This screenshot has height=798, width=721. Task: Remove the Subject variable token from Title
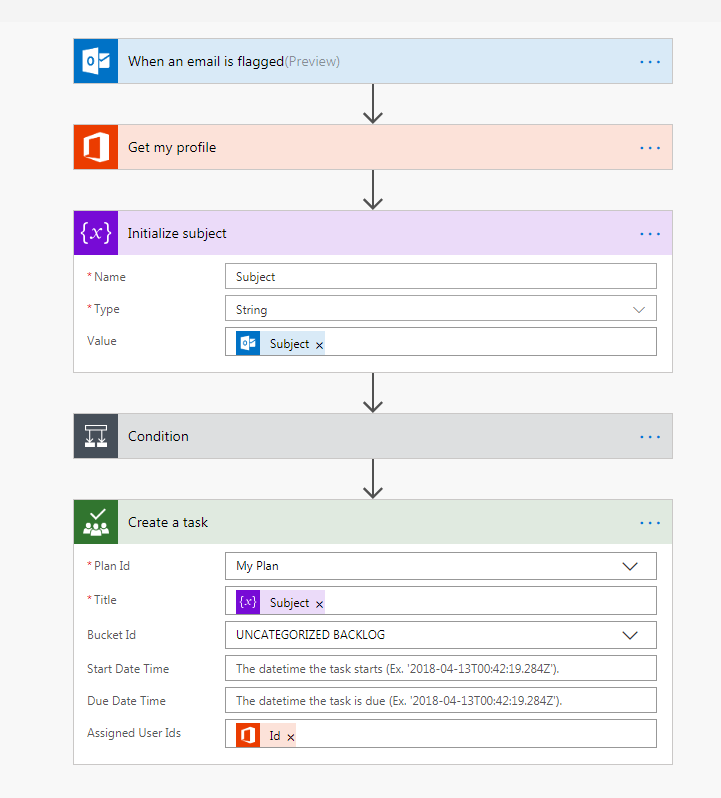click(319, 605)
